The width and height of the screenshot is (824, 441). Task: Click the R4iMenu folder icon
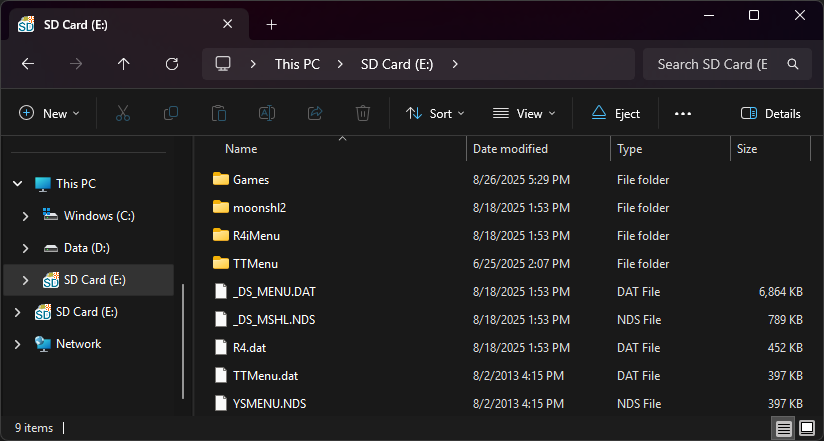(x=221, y=234)
